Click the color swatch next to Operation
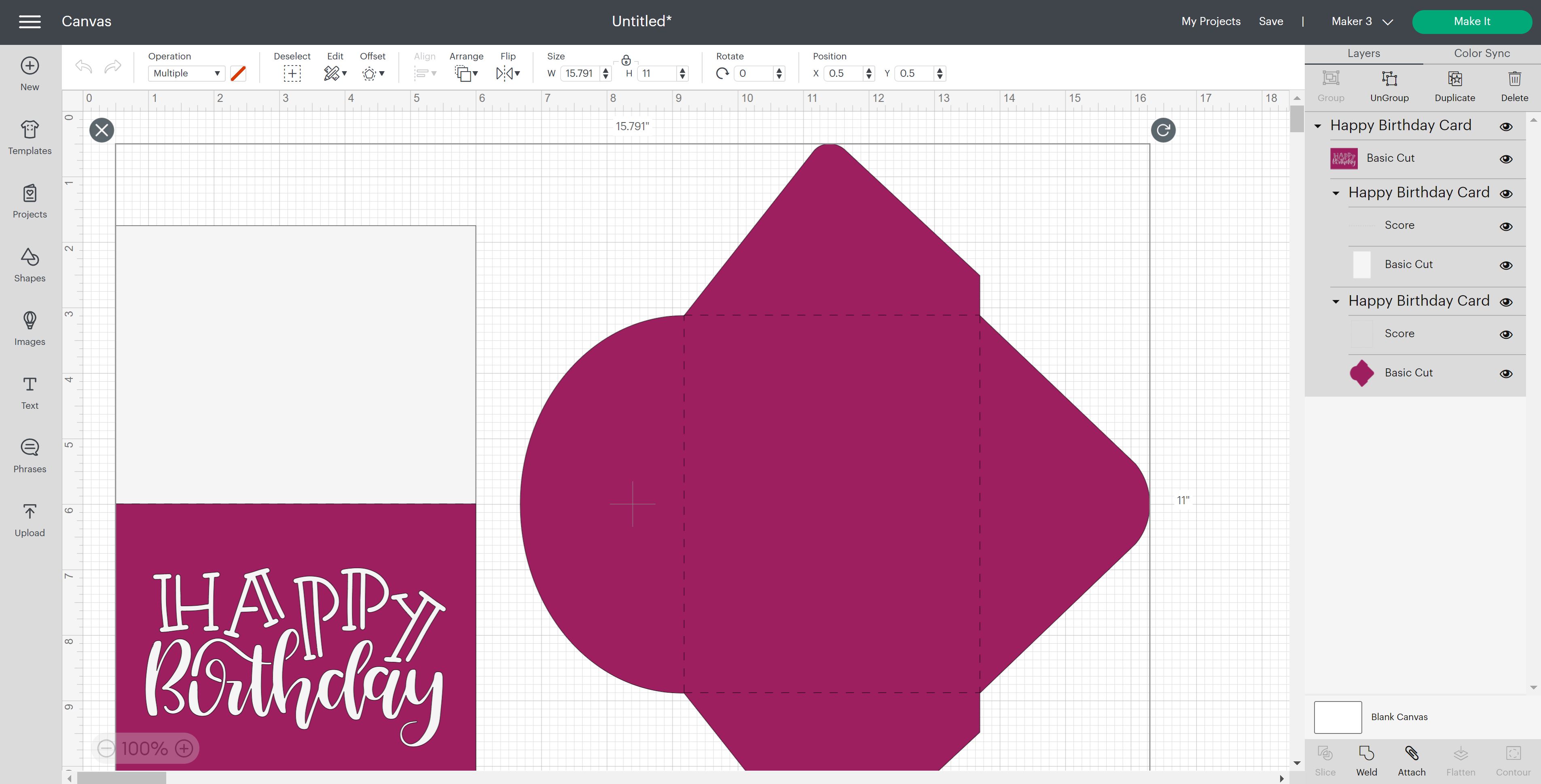Viewport: 1541px width, 784px height. click(239, 73)
